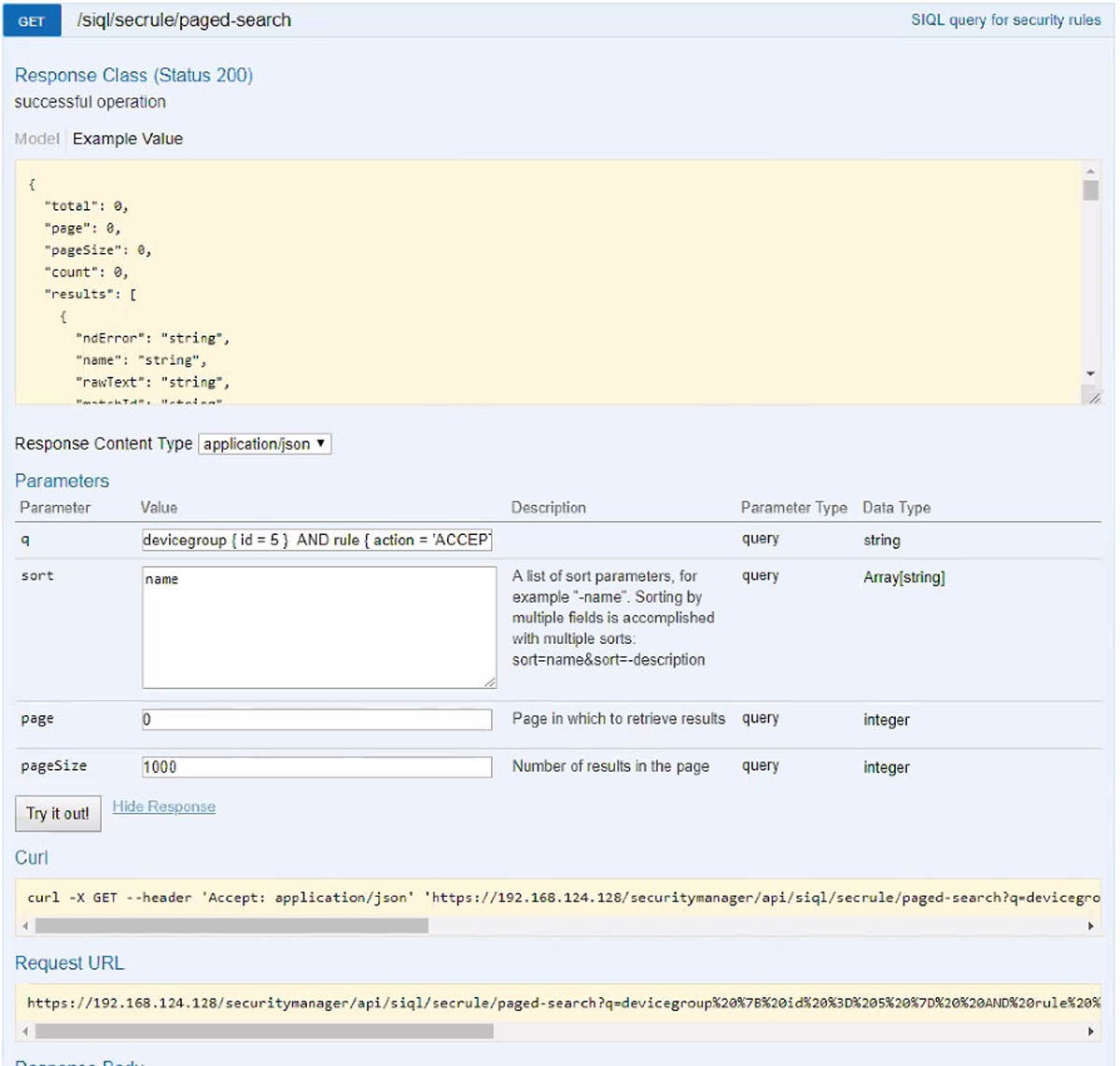Screen dimensions: 1120x1066
Task: Click the Request URL section heading
Action: [69, 963]
